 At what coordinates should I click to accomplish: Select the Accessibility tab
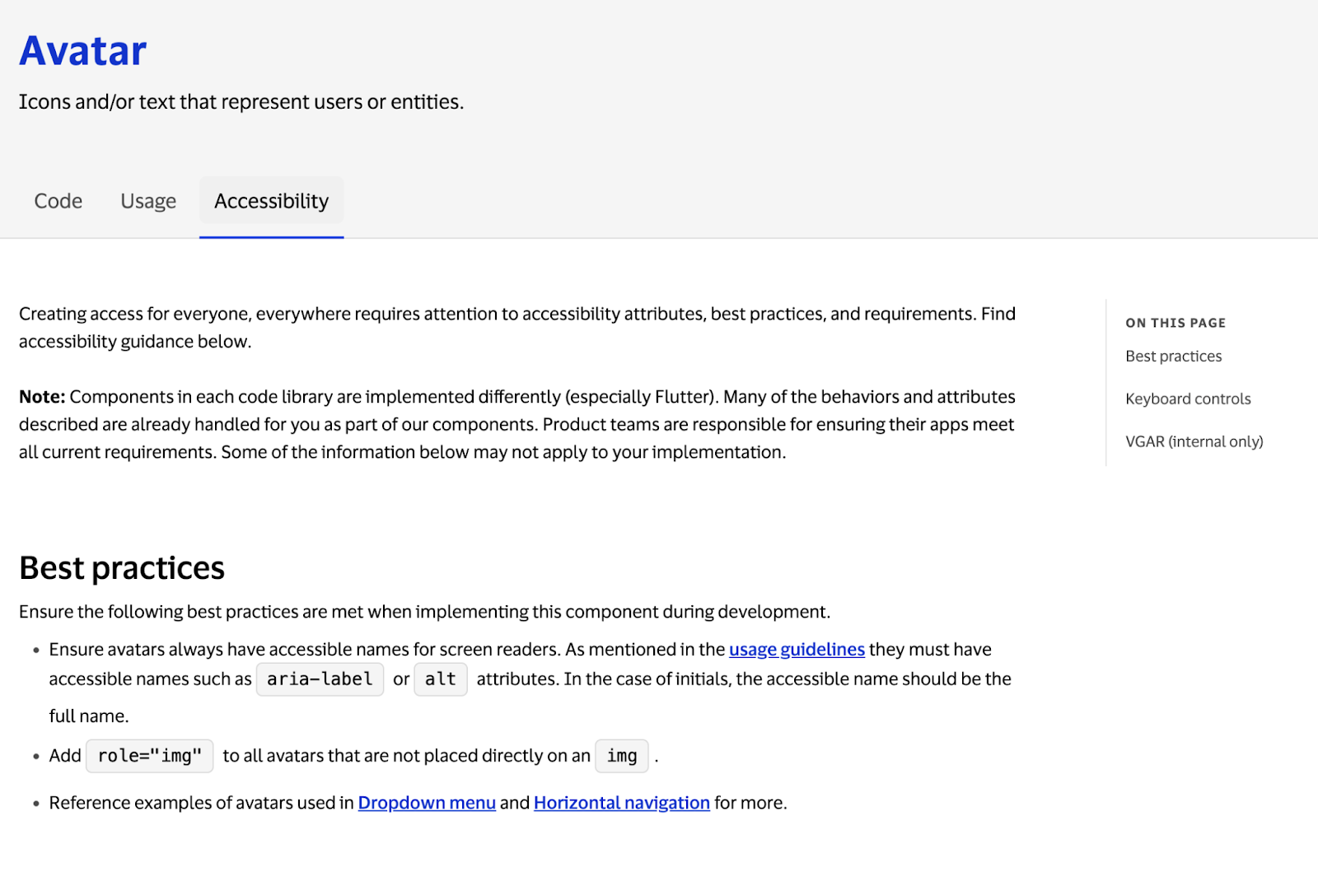point(271,200)
